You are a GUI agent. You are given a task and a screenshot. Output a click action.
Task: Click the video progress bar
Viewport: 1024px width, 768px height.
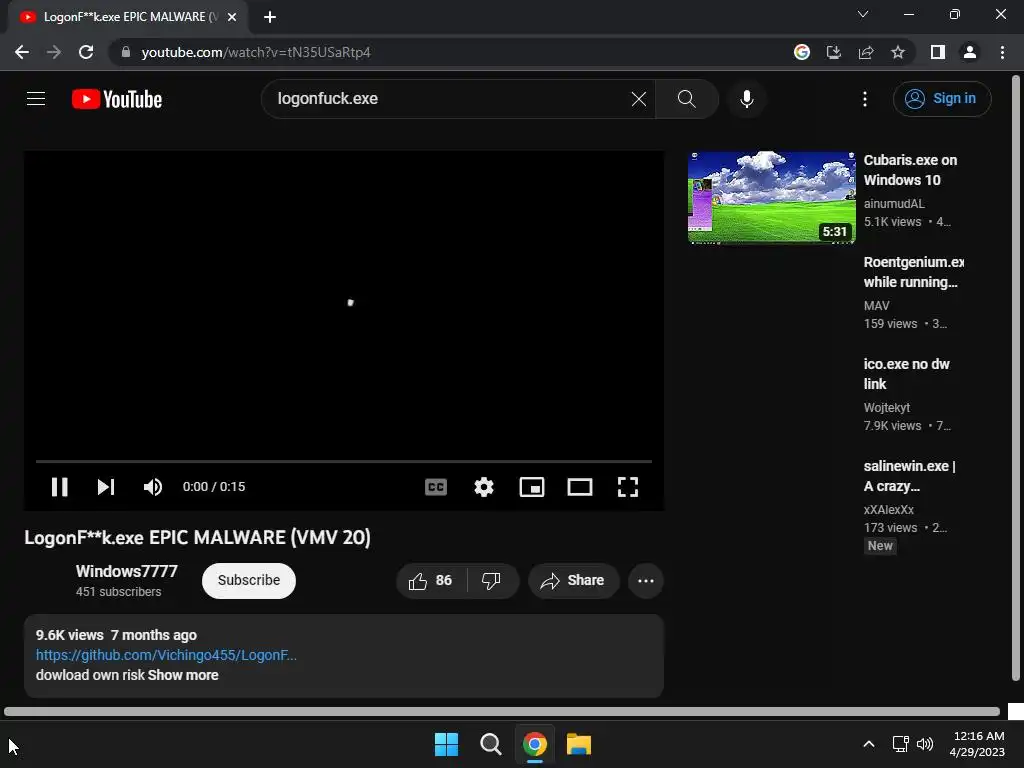click(344, 461)
